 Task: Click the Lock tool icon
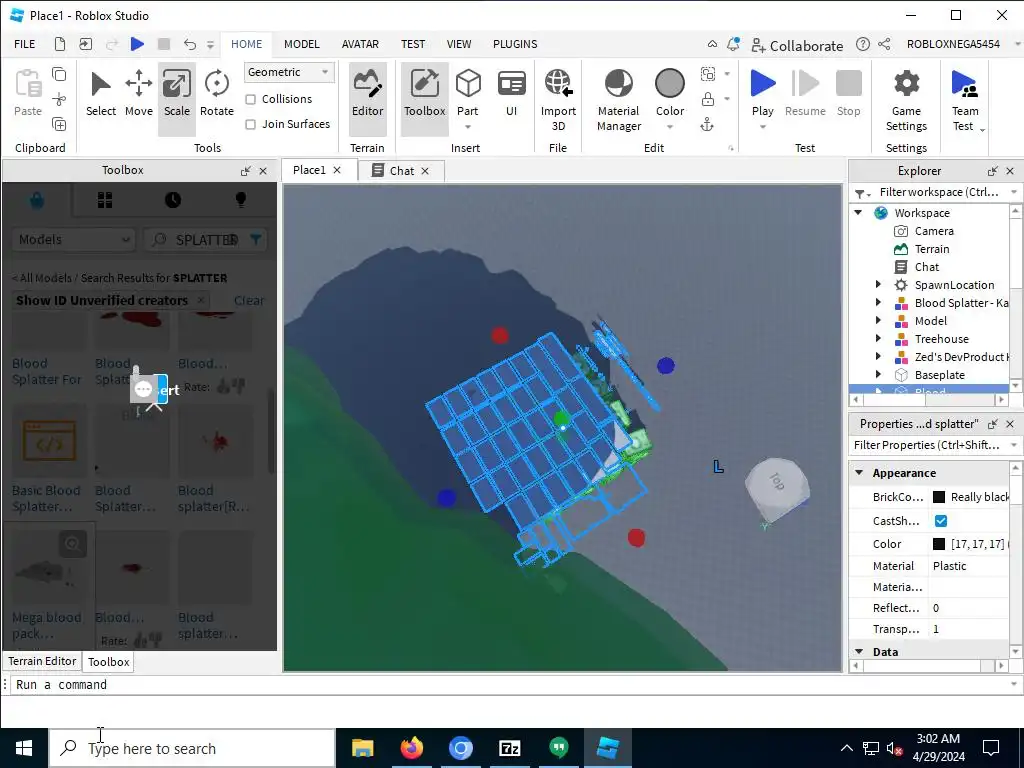(x=708, y=99)
